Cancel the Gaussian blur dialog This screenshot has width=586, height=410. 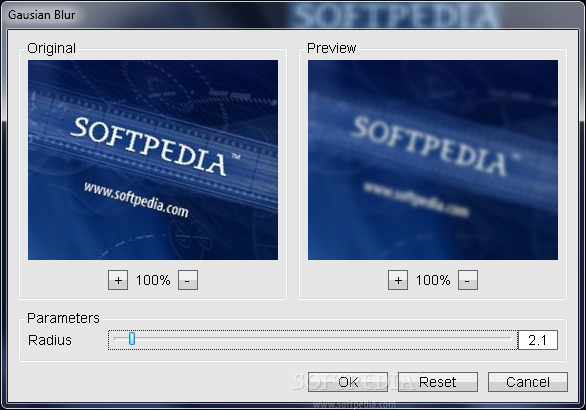coord(528,382)
